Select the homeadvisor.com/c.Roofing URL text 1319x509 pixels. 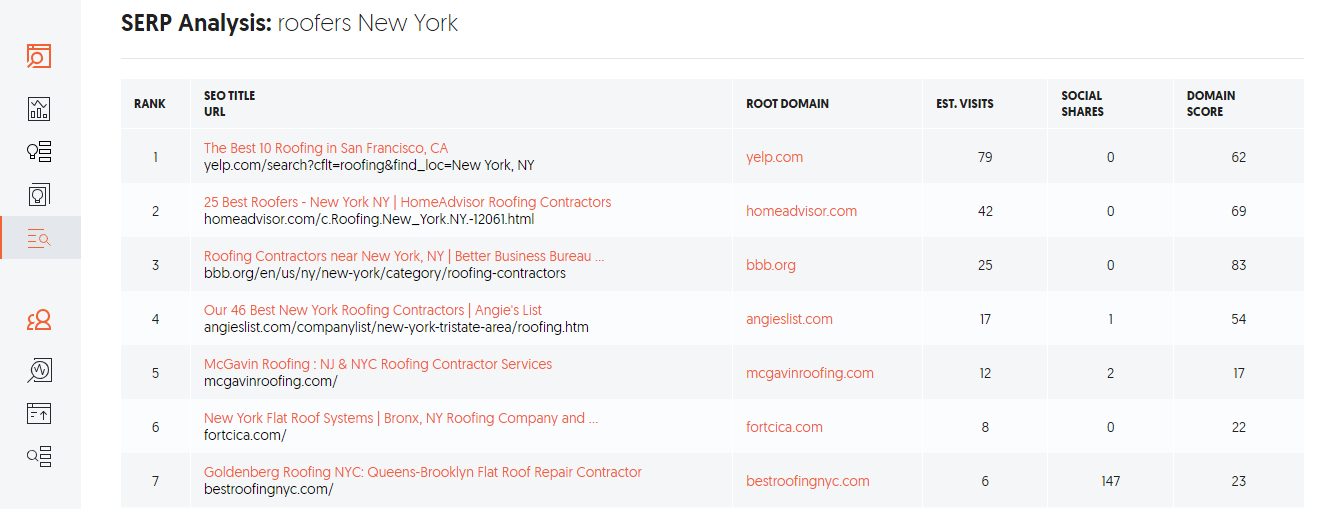point(369,219)
